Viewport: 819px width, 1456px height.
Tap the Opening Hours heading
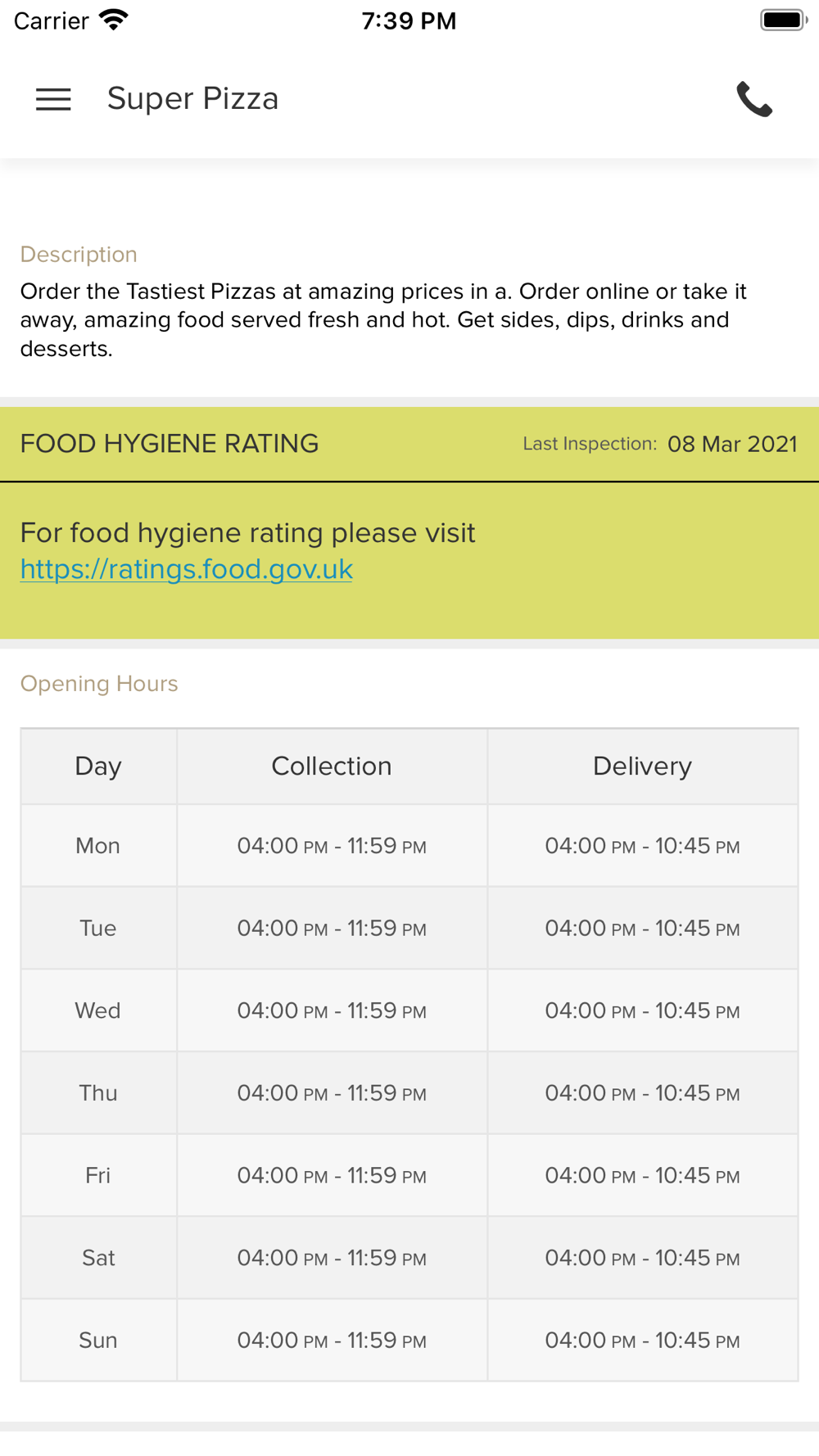[x=99, y=684]
